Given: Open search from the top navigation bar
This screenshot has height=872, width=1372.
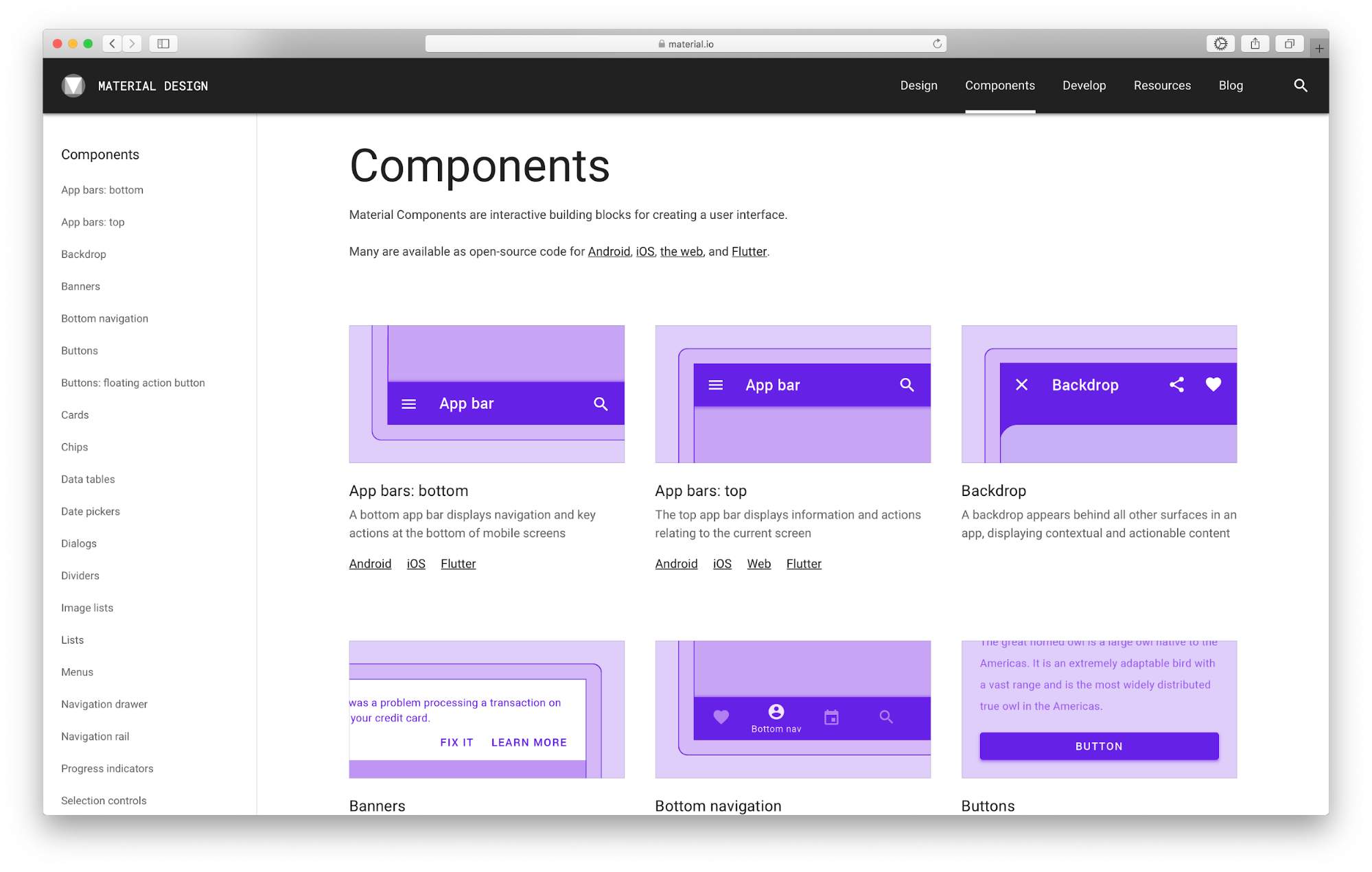Looking at the screenshot, I should coord(1300,85).
